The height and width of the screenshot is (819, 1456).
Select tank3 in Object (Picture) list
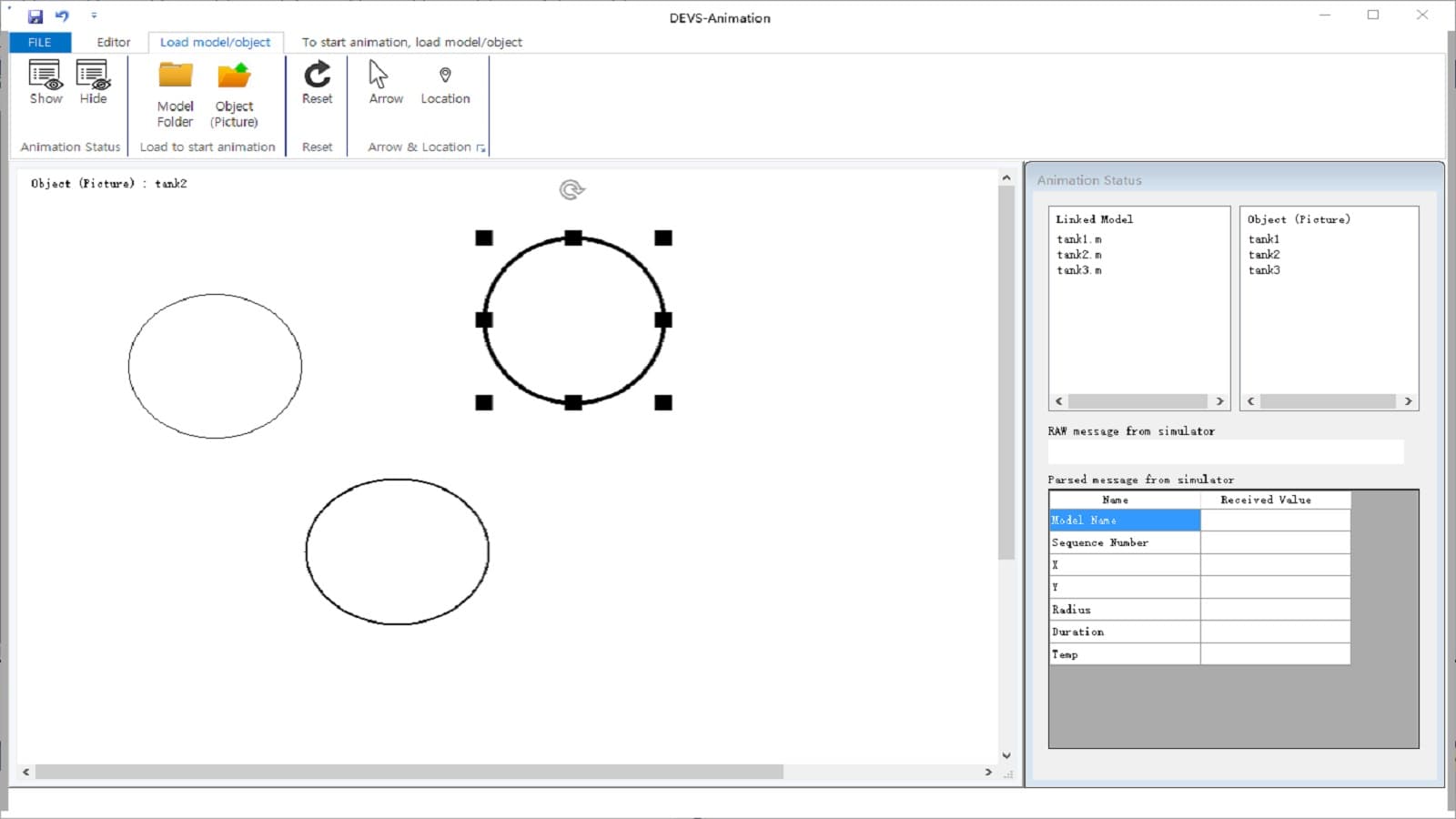[x=1264, y=270]
